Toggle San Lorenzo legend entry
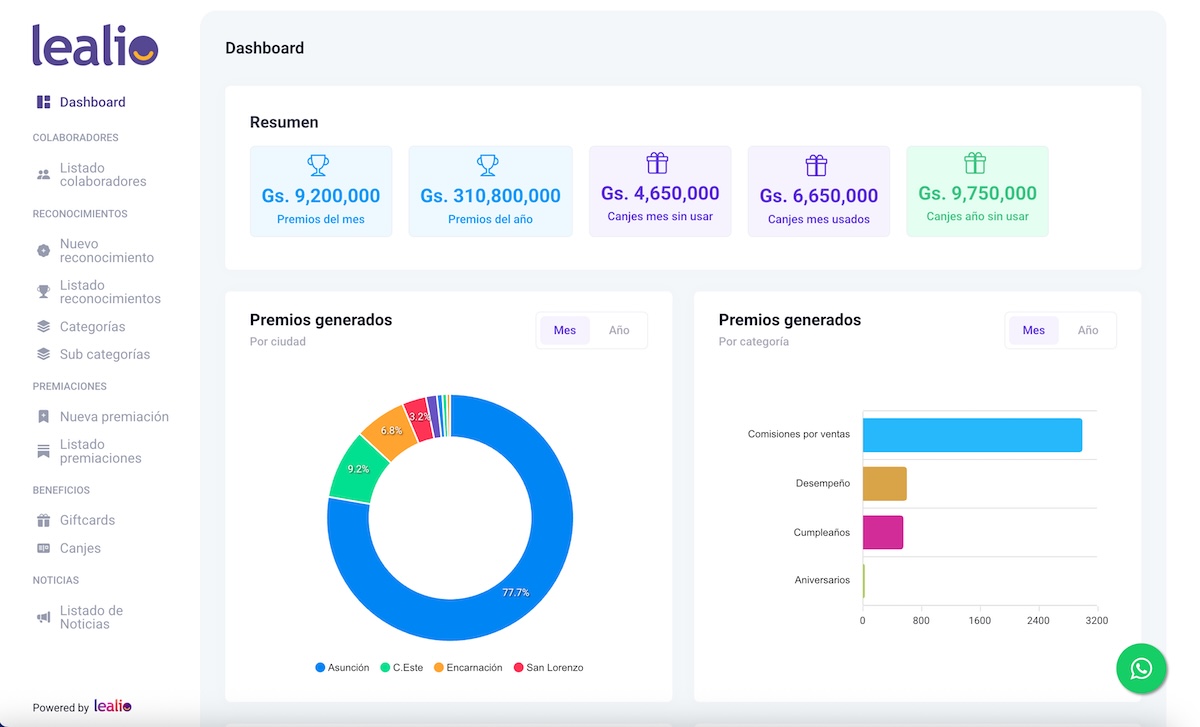 [x=548, y=667]
